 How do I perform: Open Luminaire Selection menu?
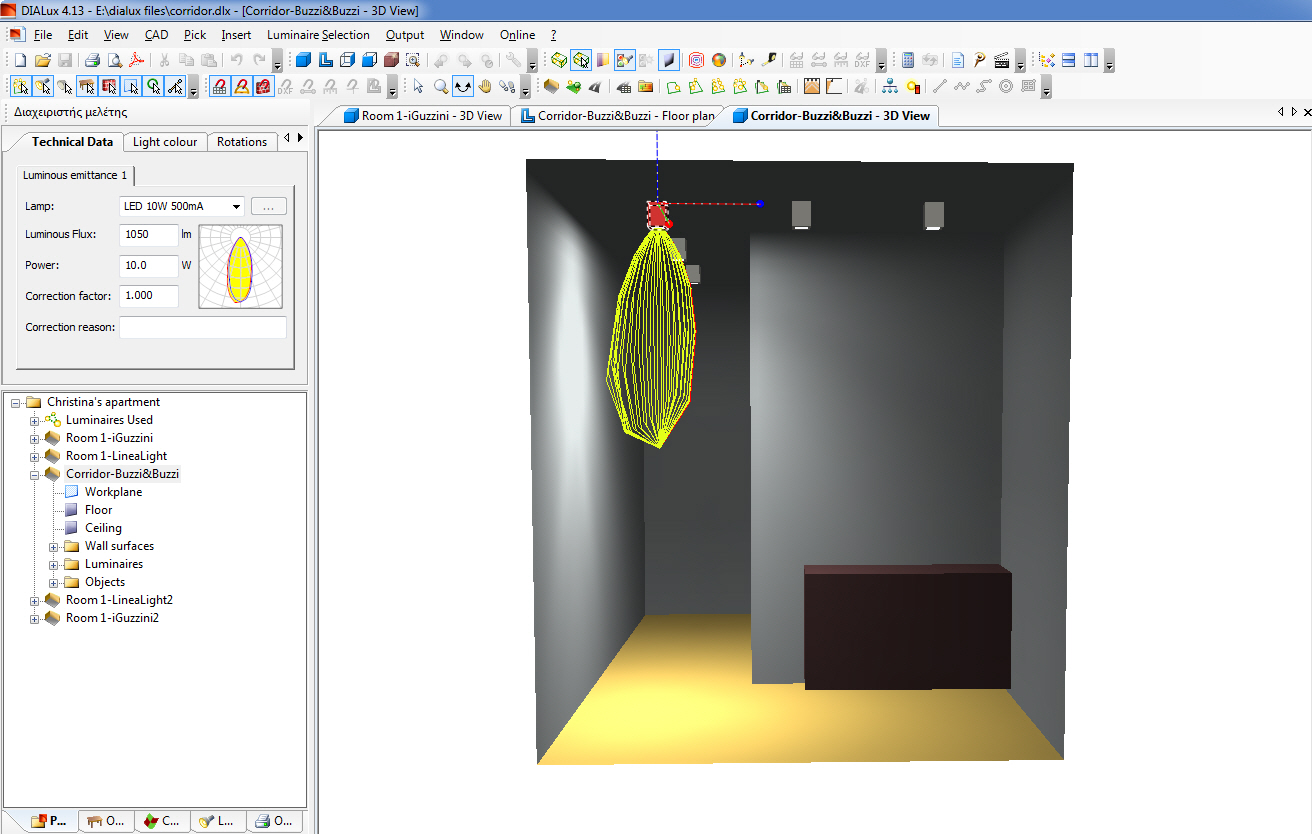point(318,35)
